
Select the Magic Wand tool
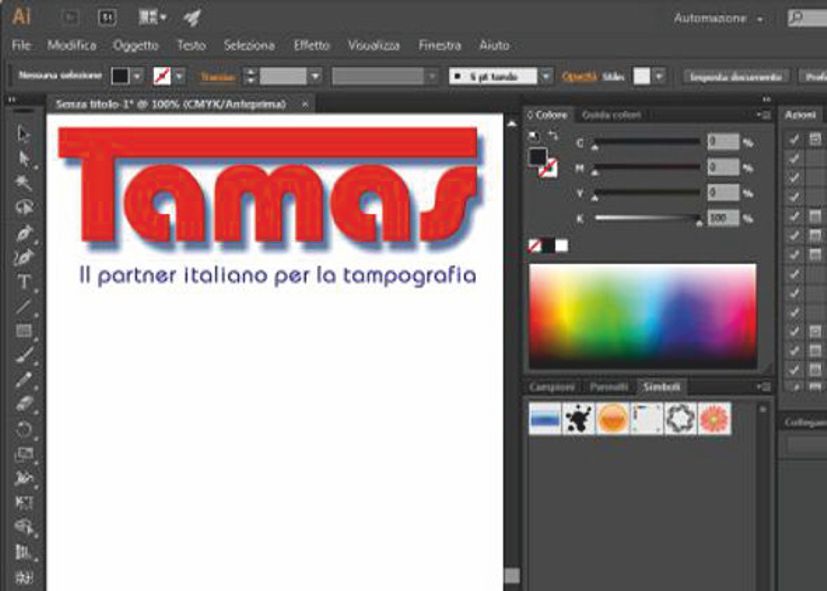point(23,183)
